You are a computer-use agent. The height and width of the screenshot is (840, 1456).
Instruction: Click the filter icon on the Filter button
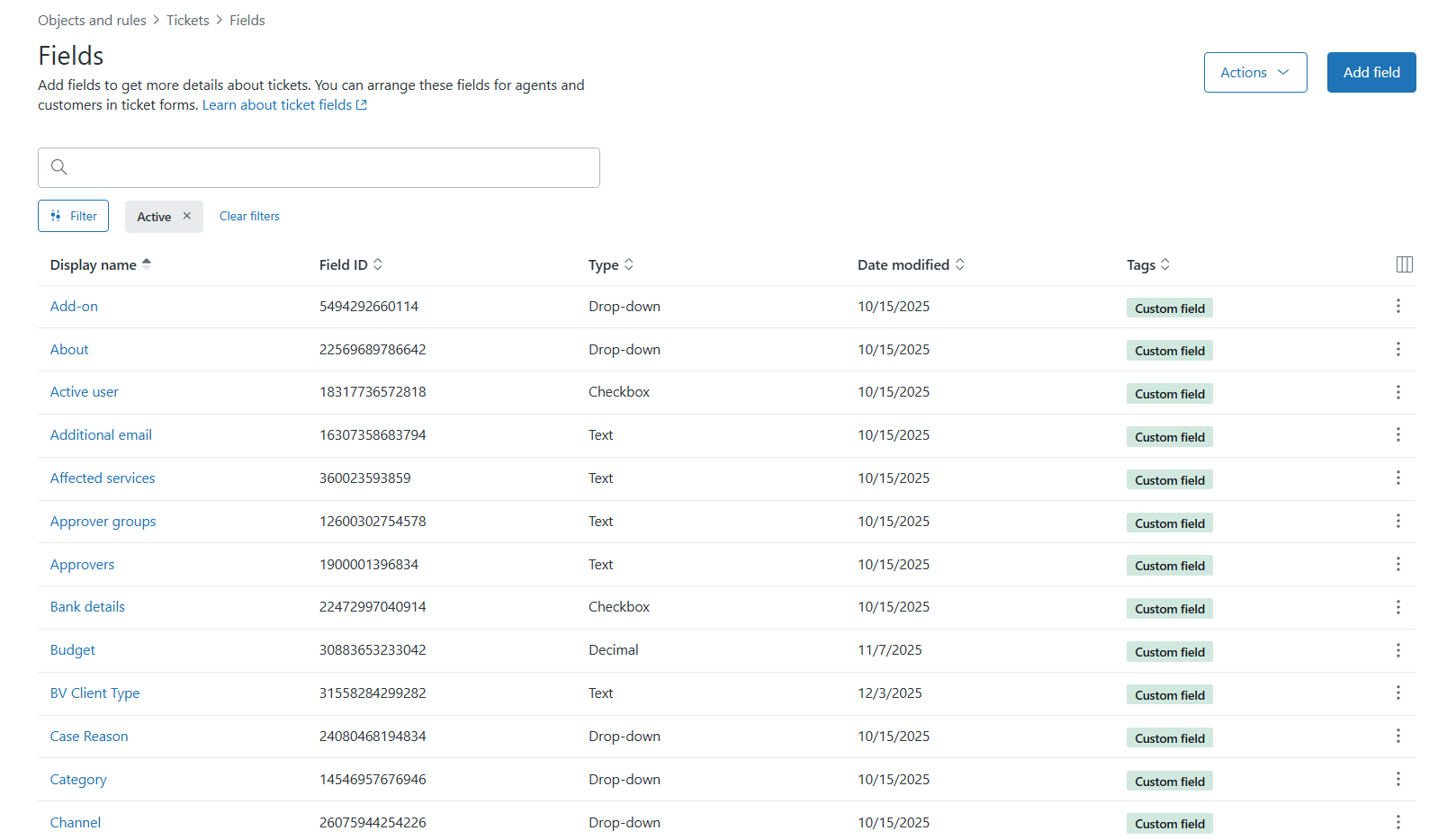tap(56, 216)
